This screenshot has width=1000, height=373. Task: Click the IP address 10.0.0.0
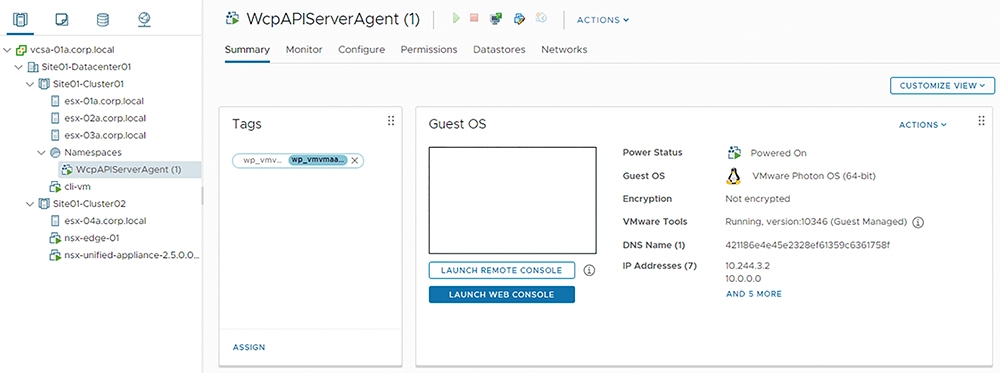pyautogui.click(x=744, y=279)
